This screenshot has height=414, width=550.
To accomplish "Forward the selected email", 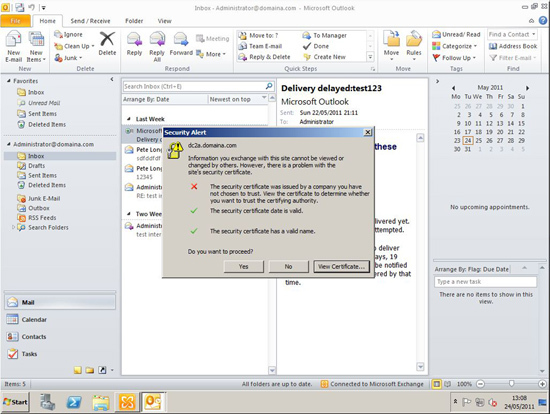I will pos(181,44).
